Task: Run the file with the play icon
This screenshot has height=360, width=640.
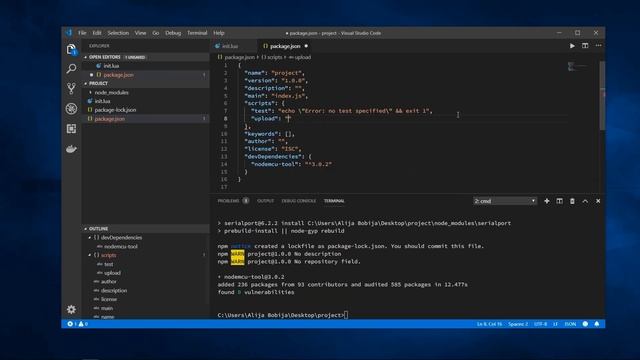Action: point(572,46)
